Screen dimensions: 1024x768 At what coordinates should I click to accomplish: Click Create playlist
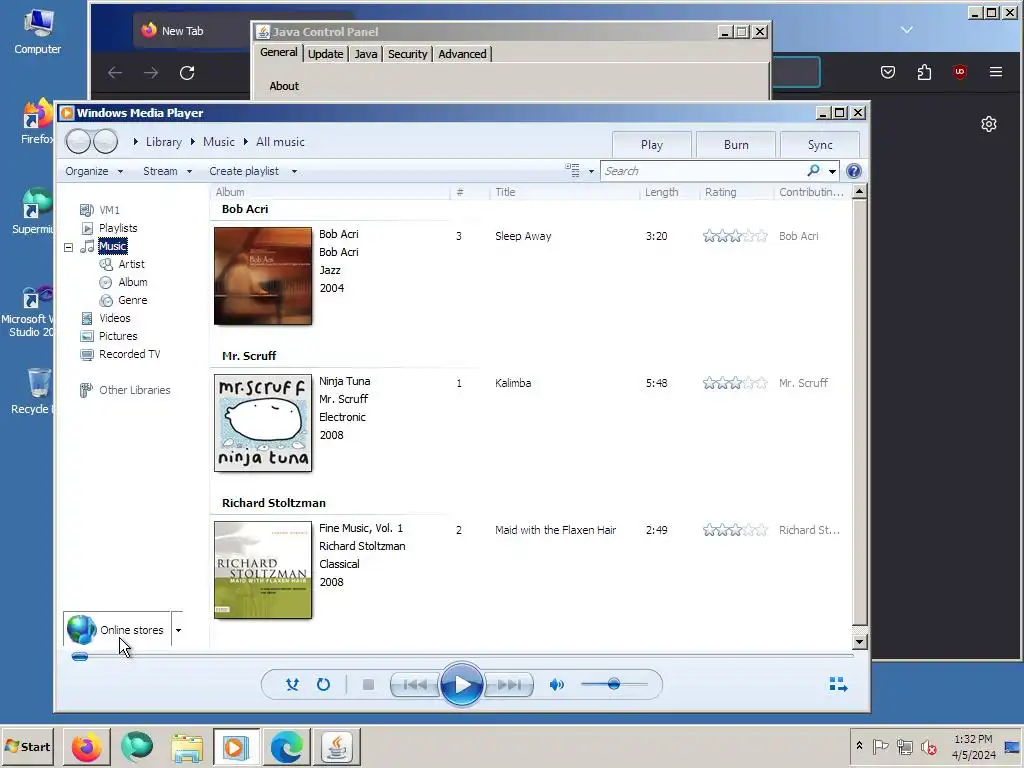(244, 171)
